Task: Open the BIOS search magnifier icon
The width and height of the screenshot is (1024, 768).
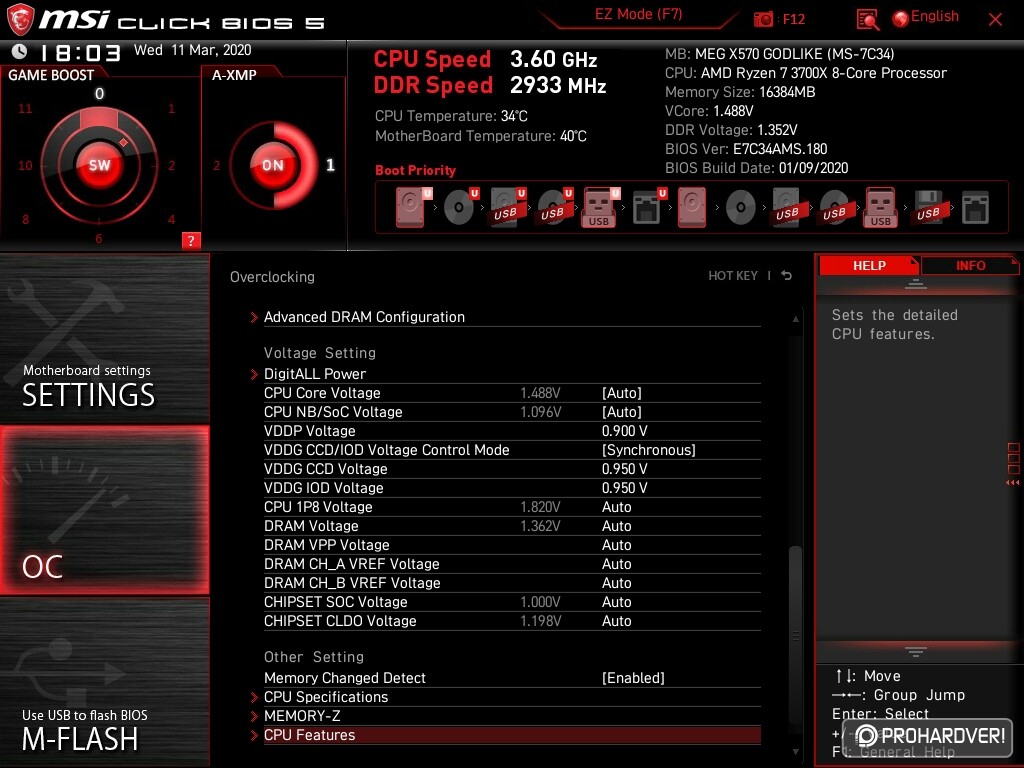Action: pos(867,20)
